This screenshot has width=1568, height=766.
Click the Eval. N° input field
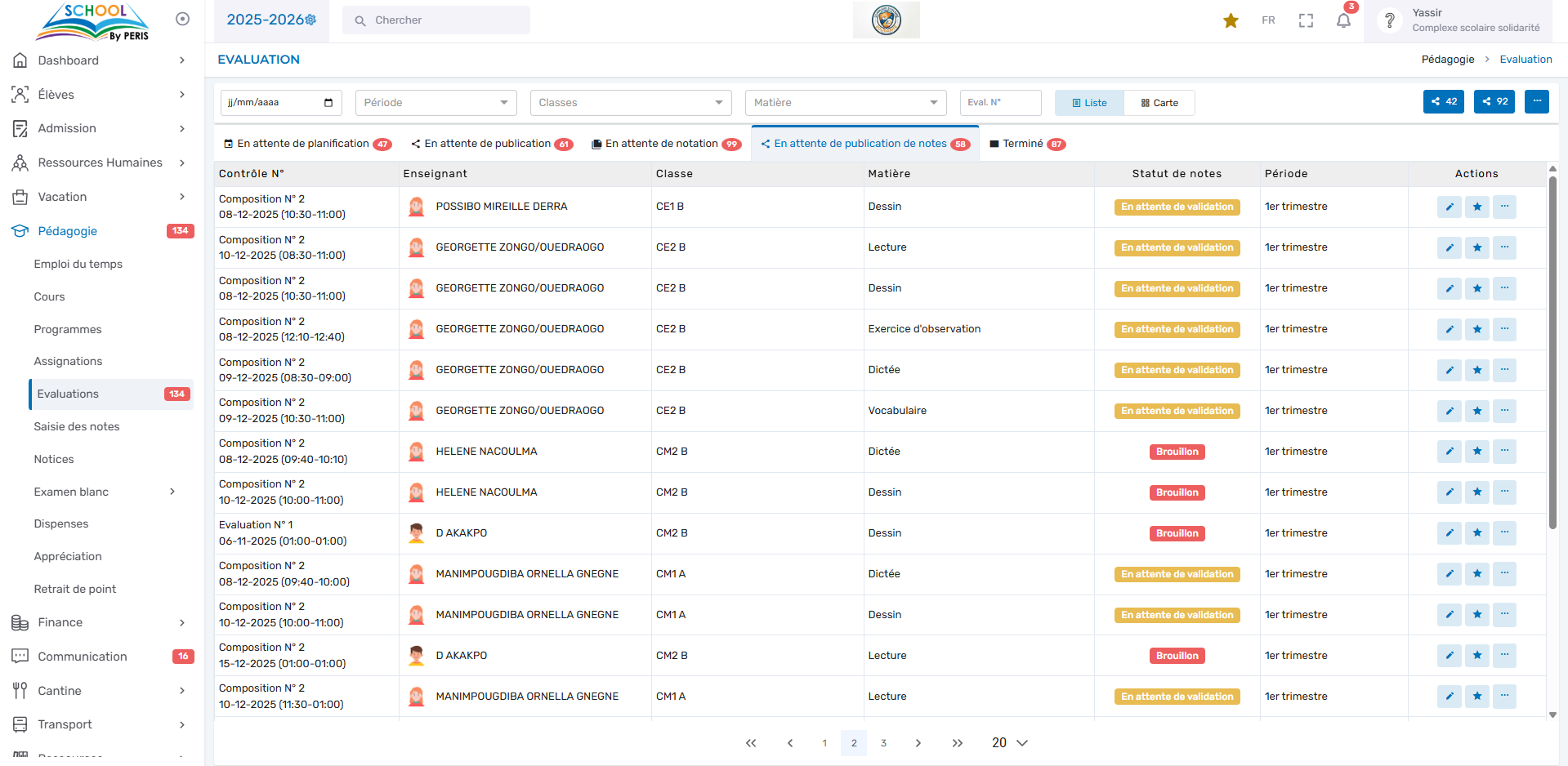(x=1000, y=103)
